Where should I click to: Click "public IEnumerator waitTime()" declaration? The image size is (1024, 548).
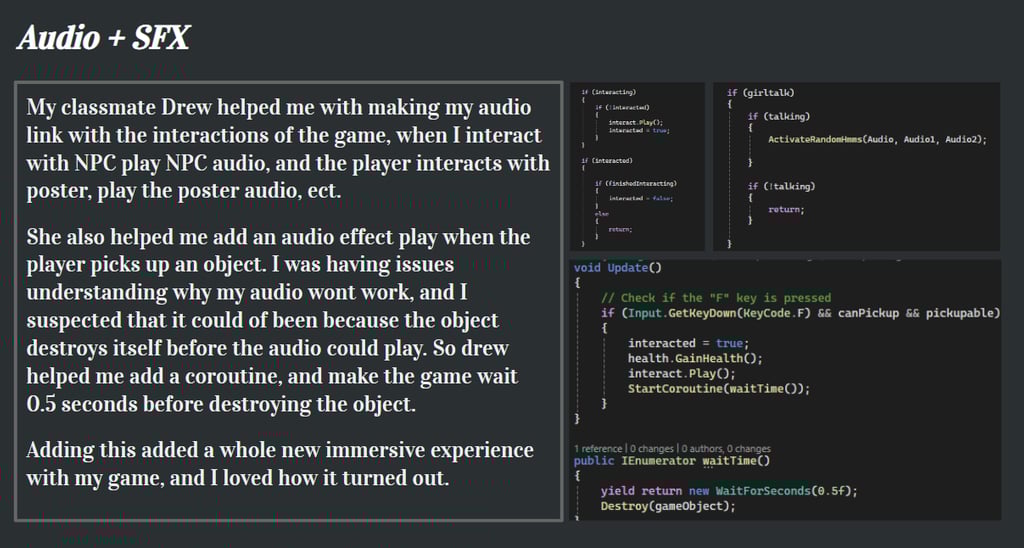click(672, 461)
